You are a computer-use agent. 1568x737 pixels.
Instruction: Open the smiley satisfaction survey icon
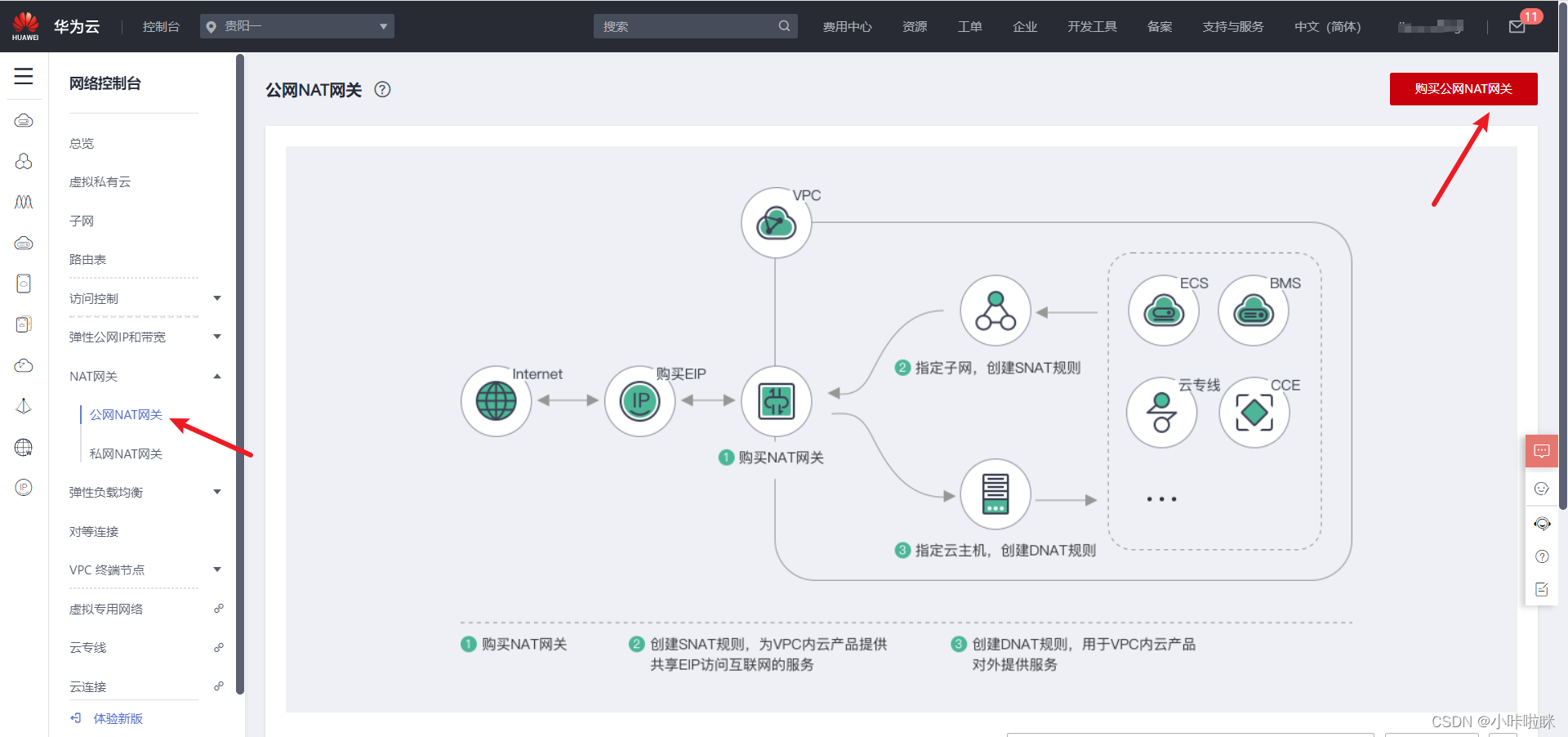click(x=1542, y=489)
